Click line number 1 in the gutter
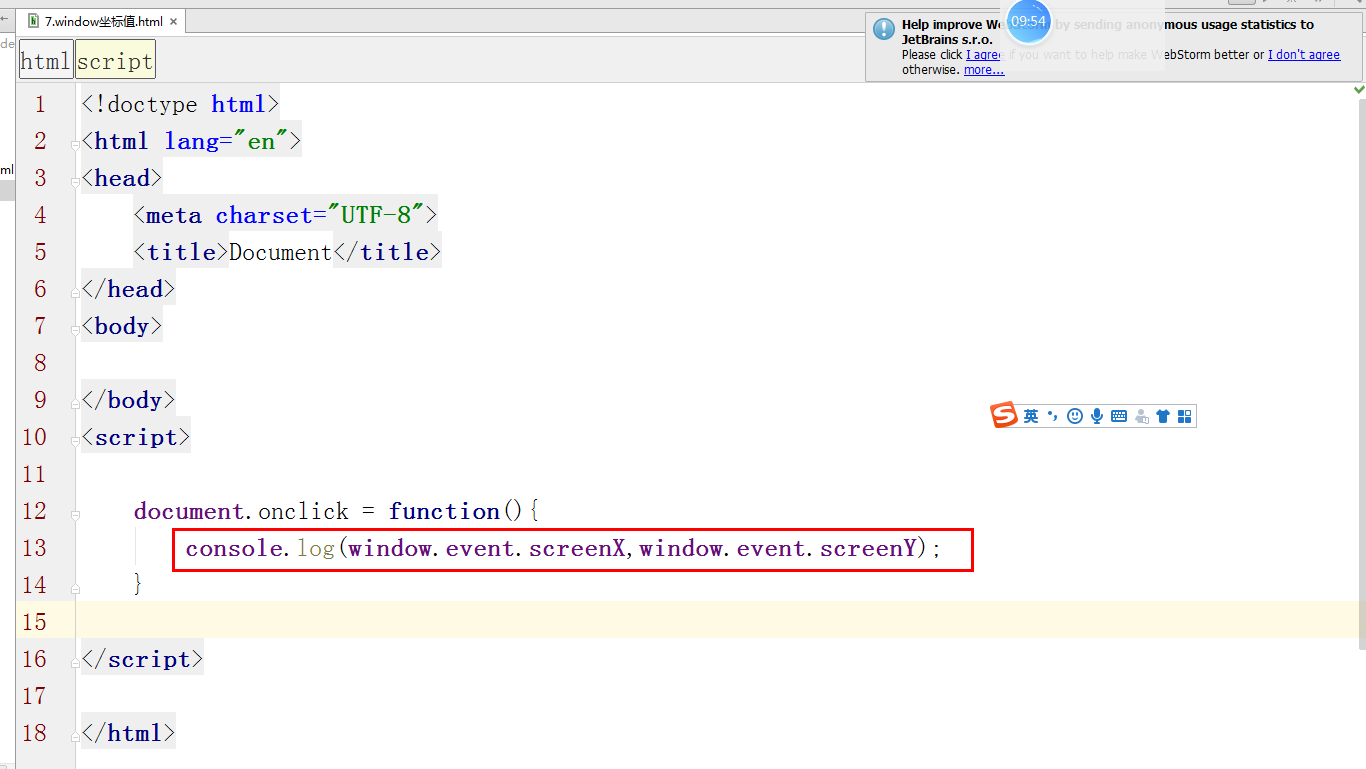The image size is (1366, 769). point(40,104)
